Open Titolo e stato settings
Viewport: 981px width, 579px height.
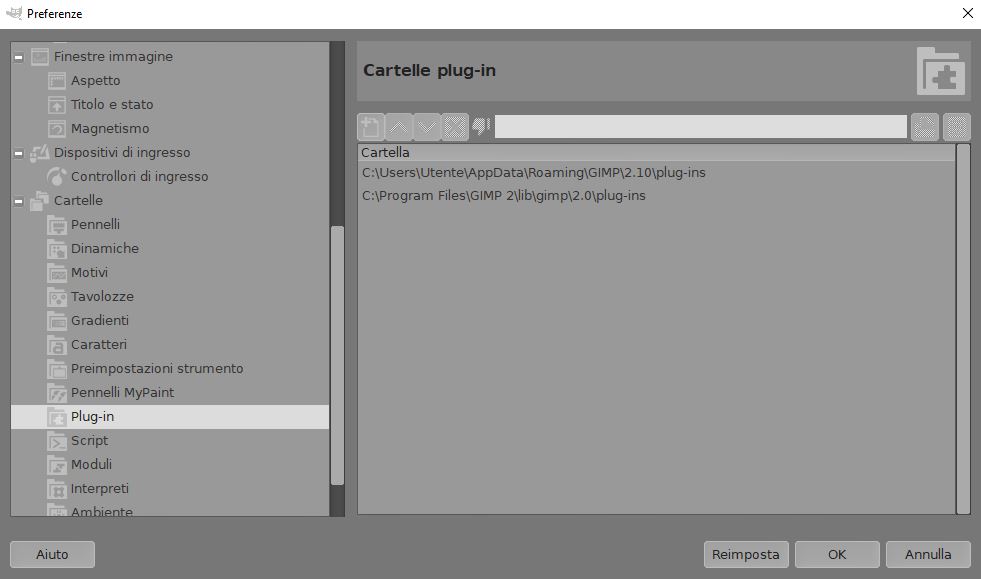click(112, 105)
